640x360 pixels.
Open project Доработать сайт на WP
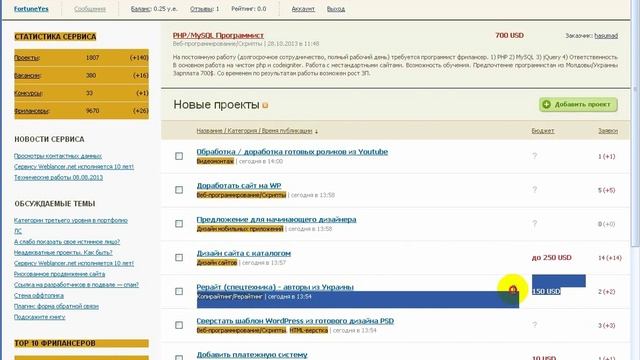(239, 186)
